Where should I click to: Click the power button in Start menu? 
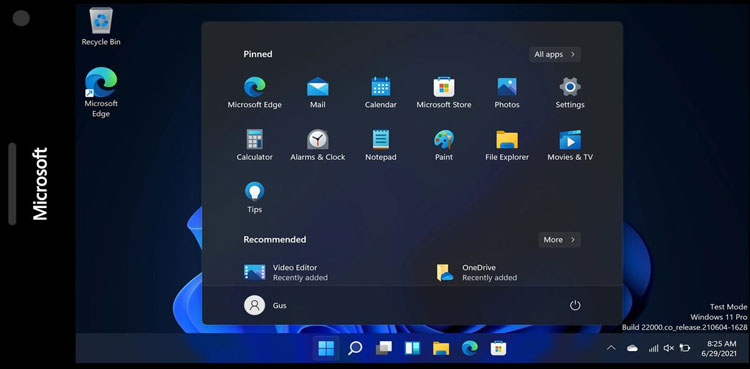coord(575,305)
